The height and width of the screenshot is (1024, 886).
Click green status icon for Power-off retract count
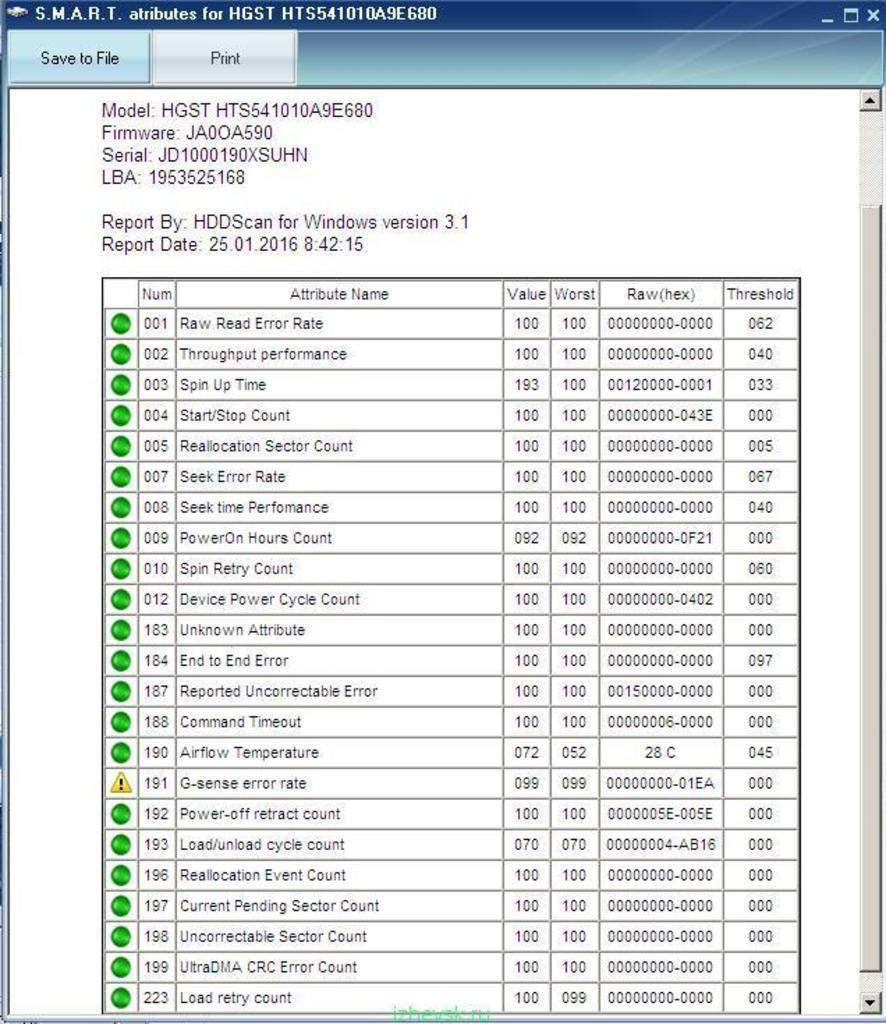[x=121, y=814]
